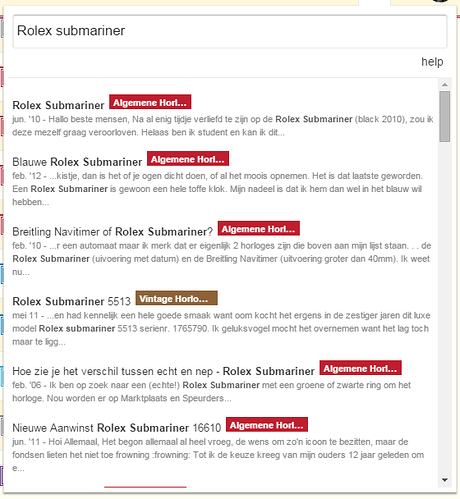Open the 'Rolex Submariner 5513' topic
This screenshot has height=499, width=460.
click(x=71, y=301)
